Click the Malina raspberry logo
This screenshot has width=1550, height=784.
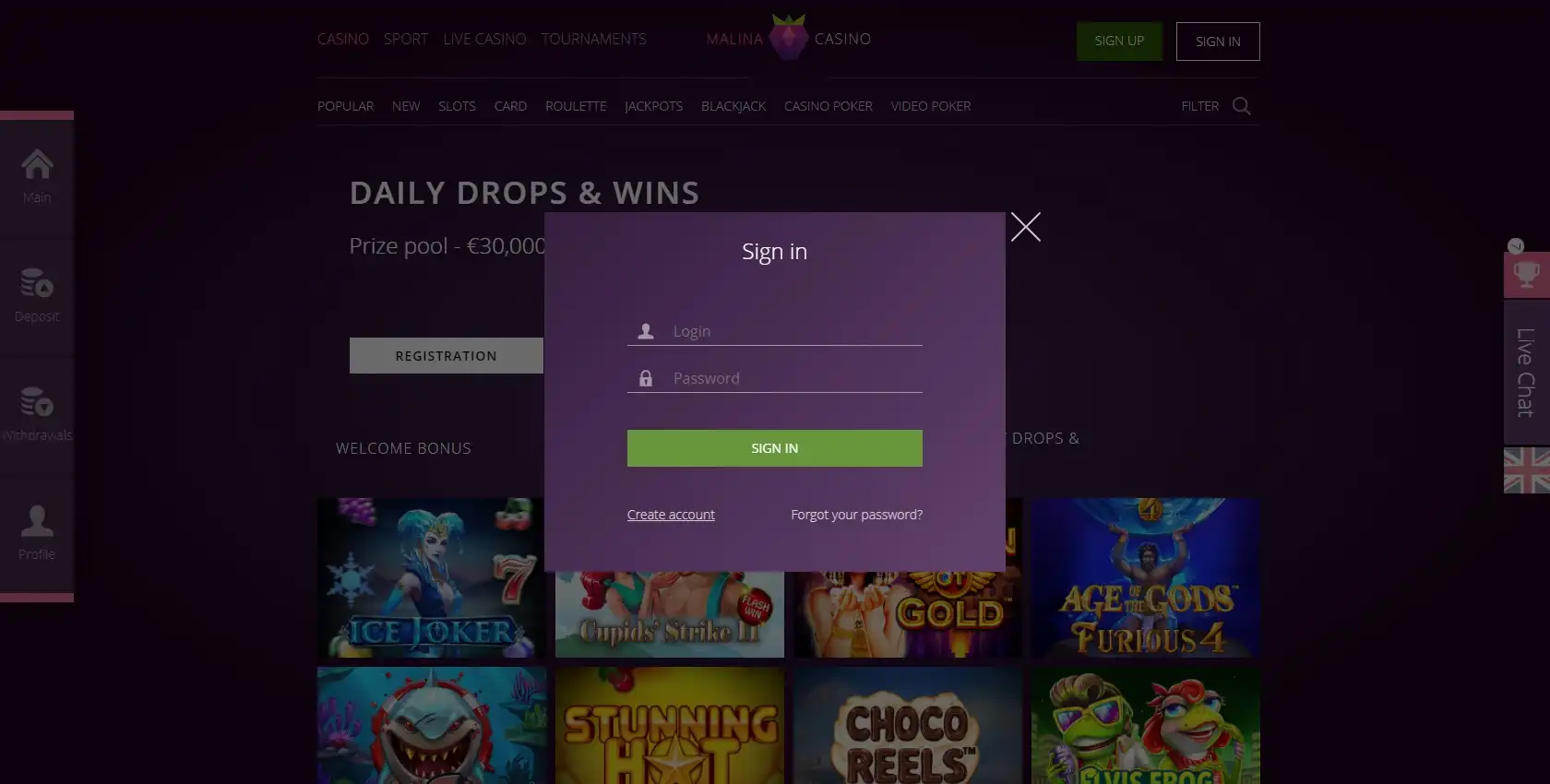[x=789, y=38]
